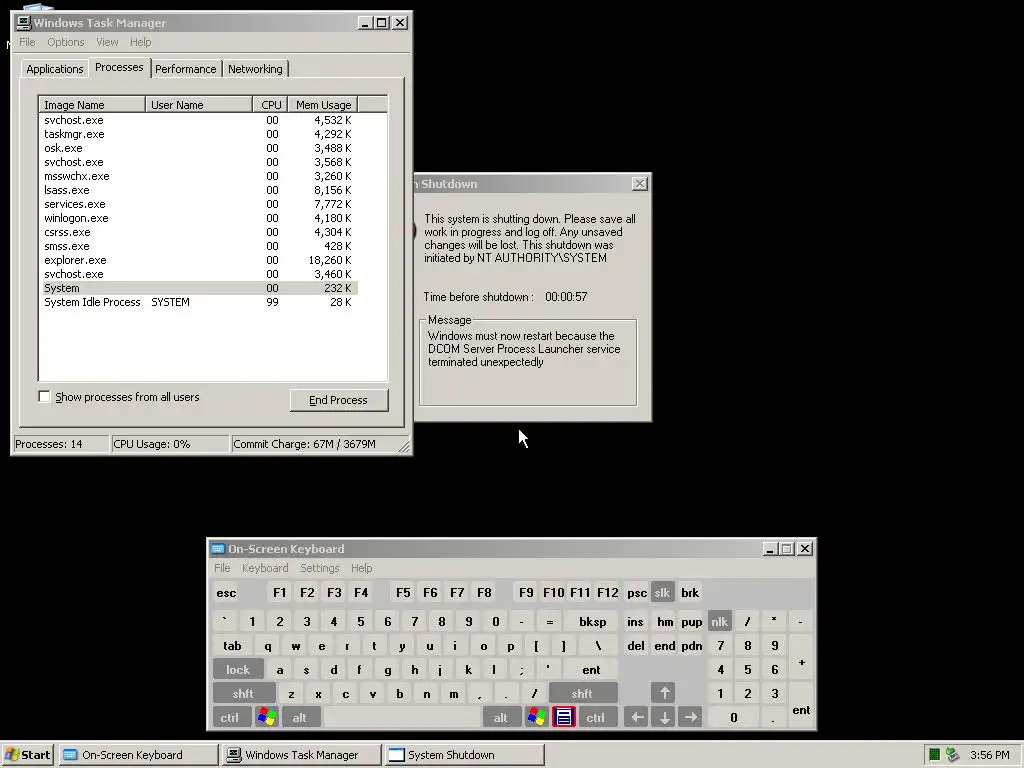Viewport: 1024px width, 768px height.
Task: Open On-Screen Keyboard Settings menu
Action: coord(320,568)
